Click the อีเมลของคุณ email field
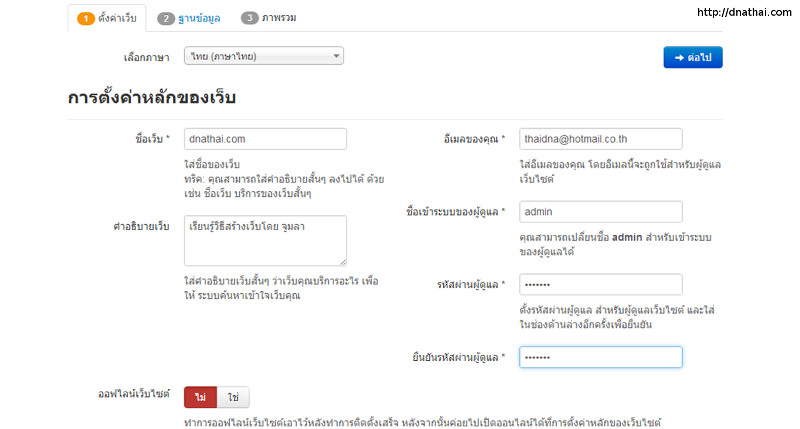800x429 pixels. (600, 139)
